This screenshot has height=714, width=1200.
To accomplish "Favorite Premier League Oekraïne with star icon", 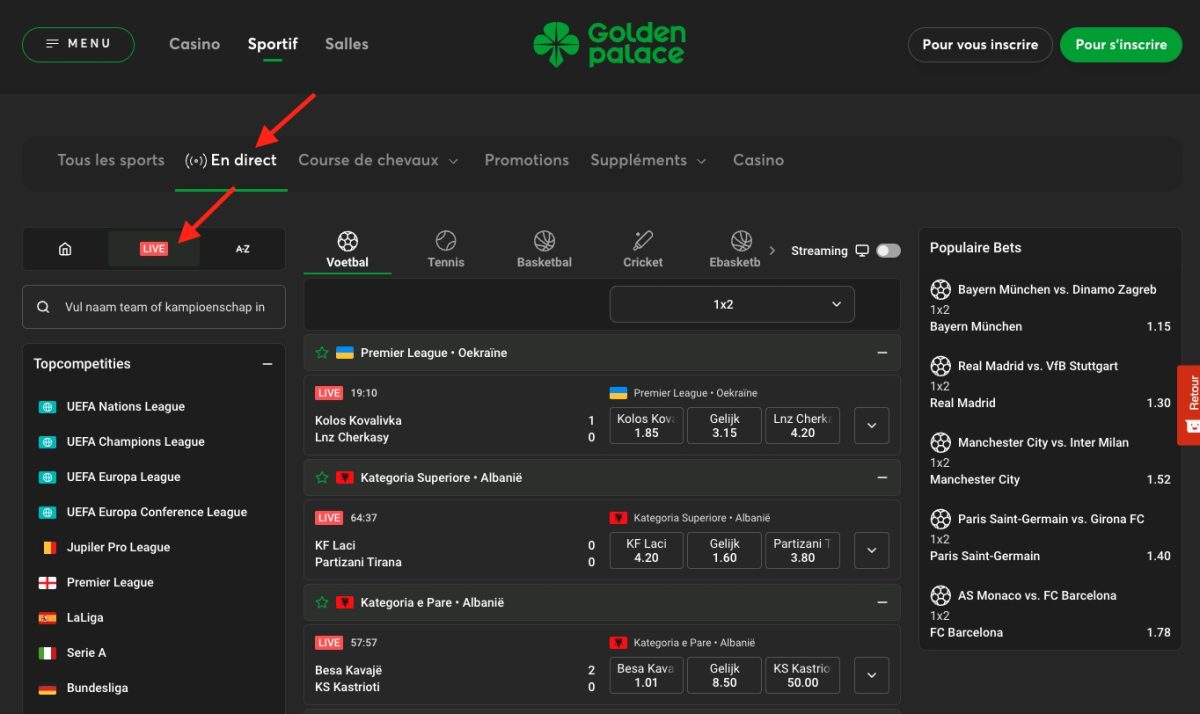I will [322, 353].
